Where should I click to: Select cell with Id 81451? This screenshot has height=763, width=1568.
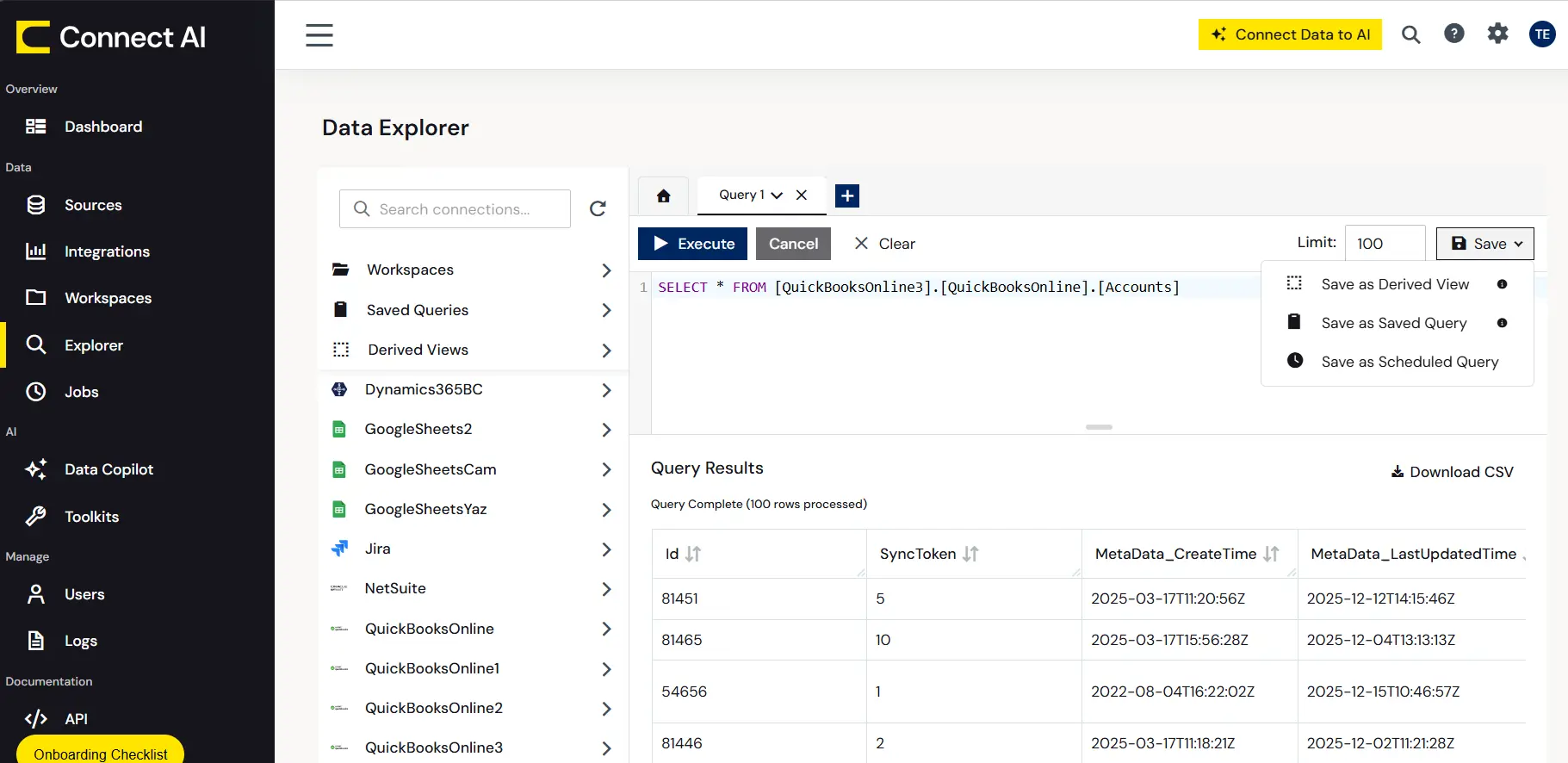759,599
